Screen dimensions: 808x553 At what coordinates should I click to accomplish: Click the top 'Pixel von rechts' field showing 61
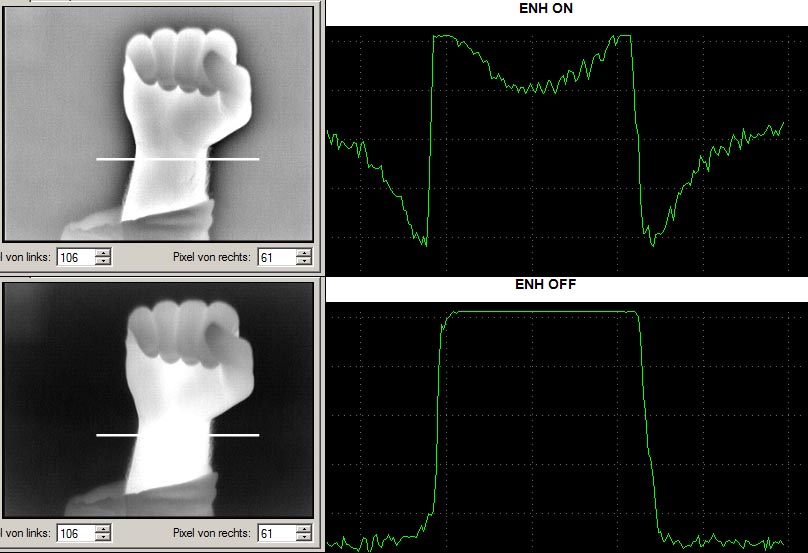[x=275, y=257]
